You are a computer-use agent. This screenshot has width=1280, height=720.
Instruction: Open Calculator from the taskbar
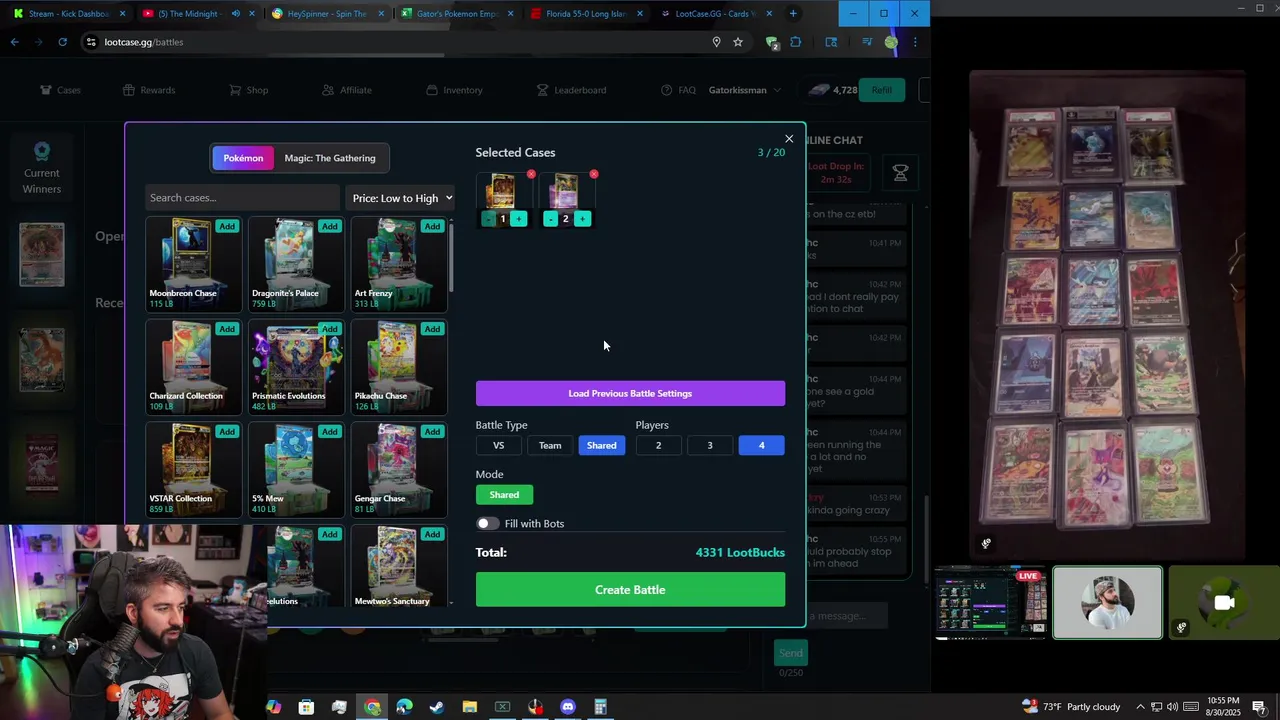pyautogui.click(x=601, y=707)
